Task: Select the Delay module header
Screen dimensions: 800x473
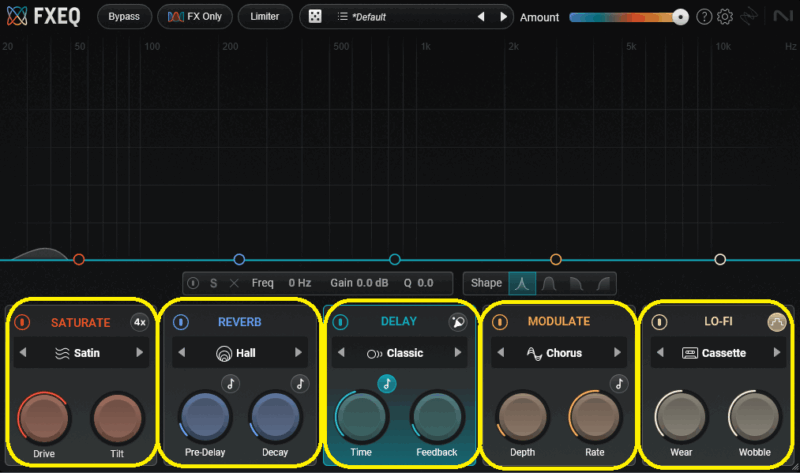Action: pos(399,322)
